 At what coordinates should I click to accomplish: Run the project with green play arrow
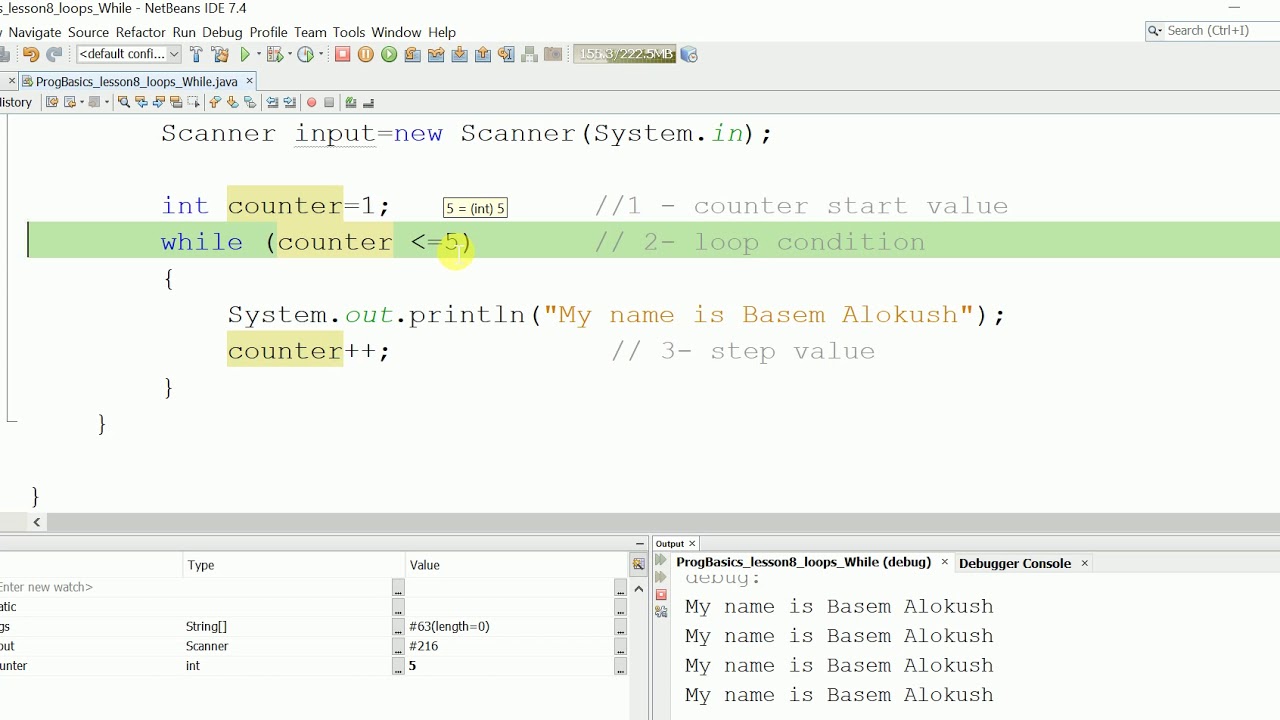(x=245, y=54)
